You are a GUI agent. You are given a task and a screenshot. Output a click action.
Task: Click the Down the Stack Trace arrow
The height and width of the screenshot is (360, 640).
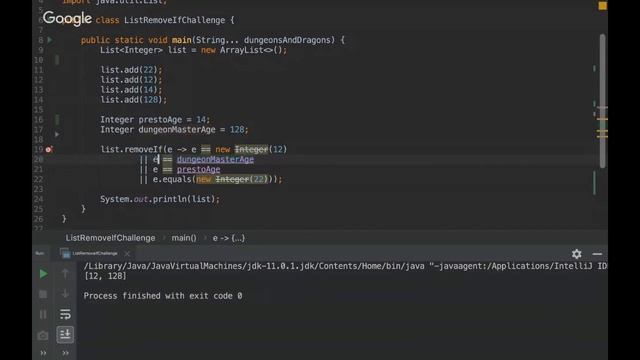point(65,293)
